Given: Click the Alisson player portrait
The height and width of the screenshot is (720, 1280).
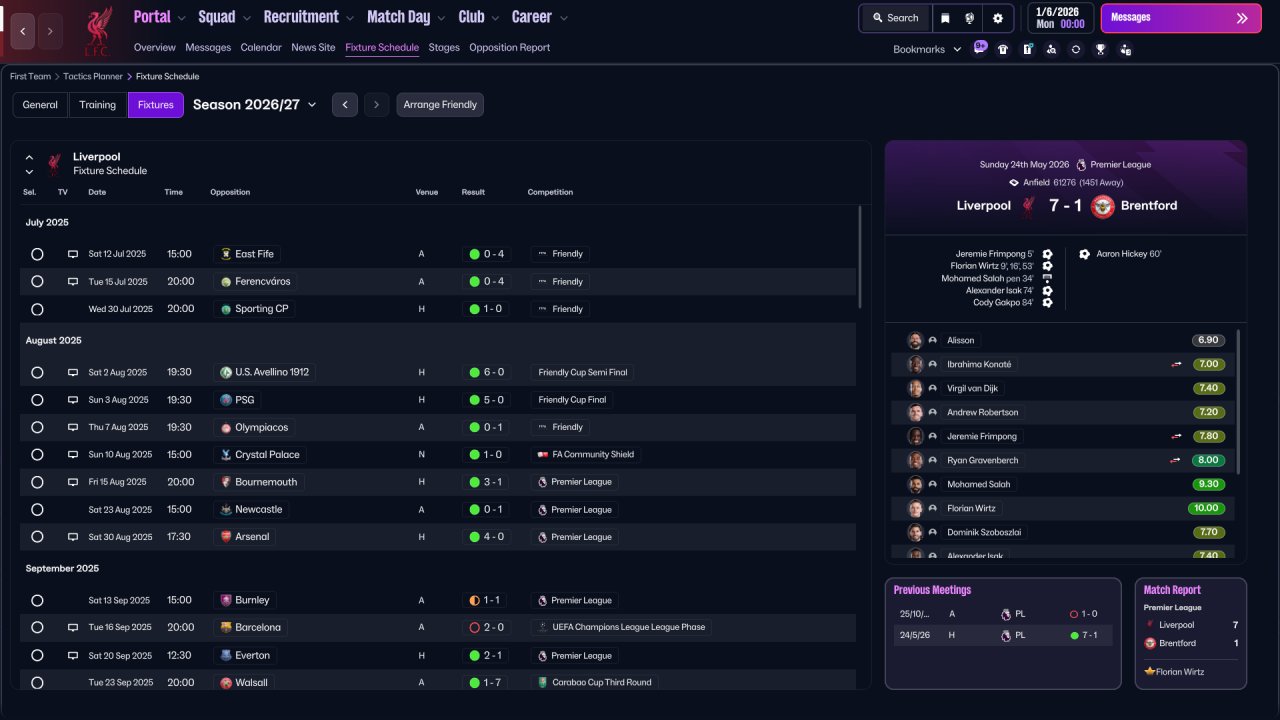Looking at the screenshot, I should (x=915, y=340).
